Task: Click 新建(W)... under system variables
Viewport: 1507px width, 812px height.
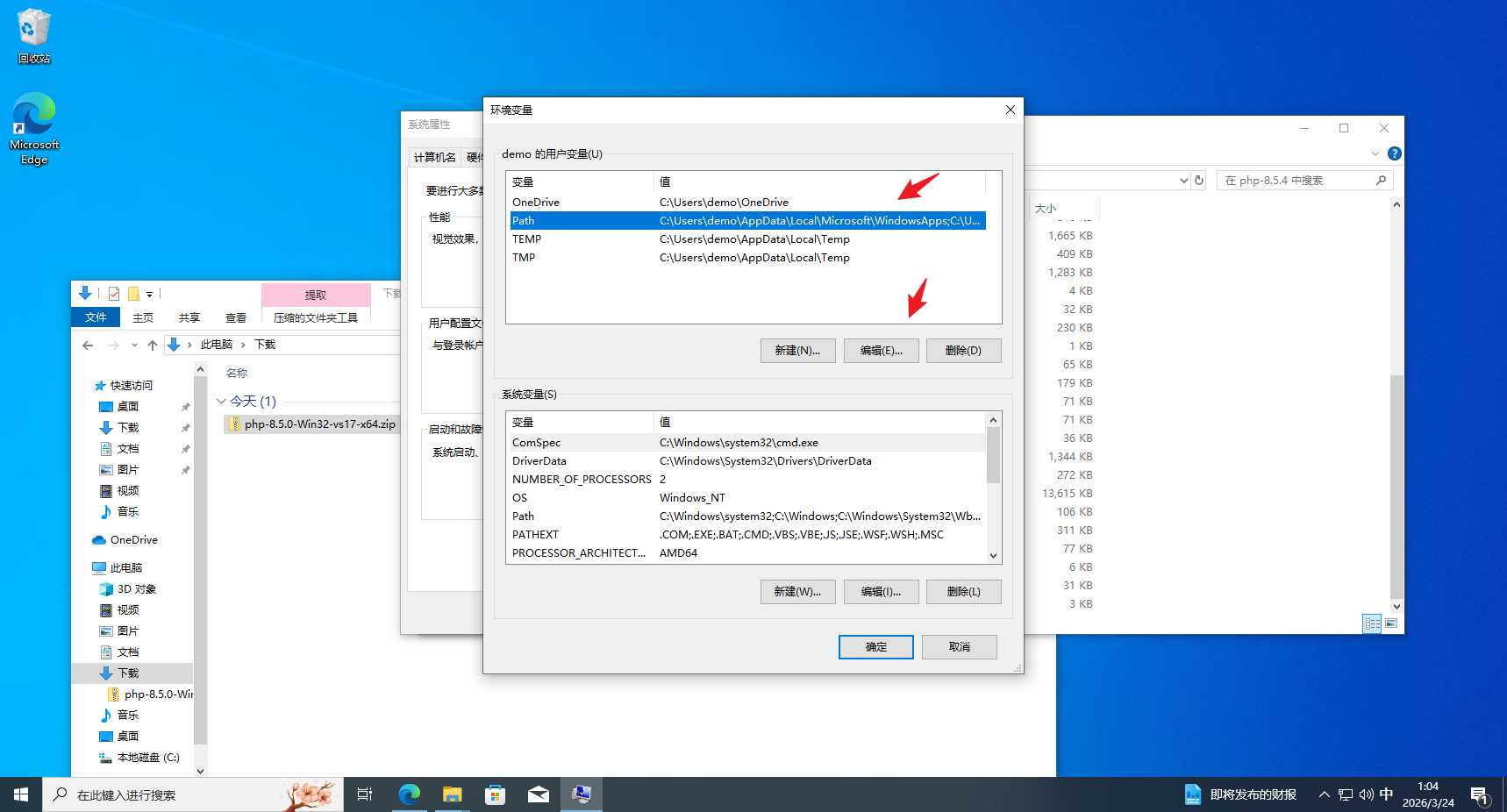Action: (797, 592)
